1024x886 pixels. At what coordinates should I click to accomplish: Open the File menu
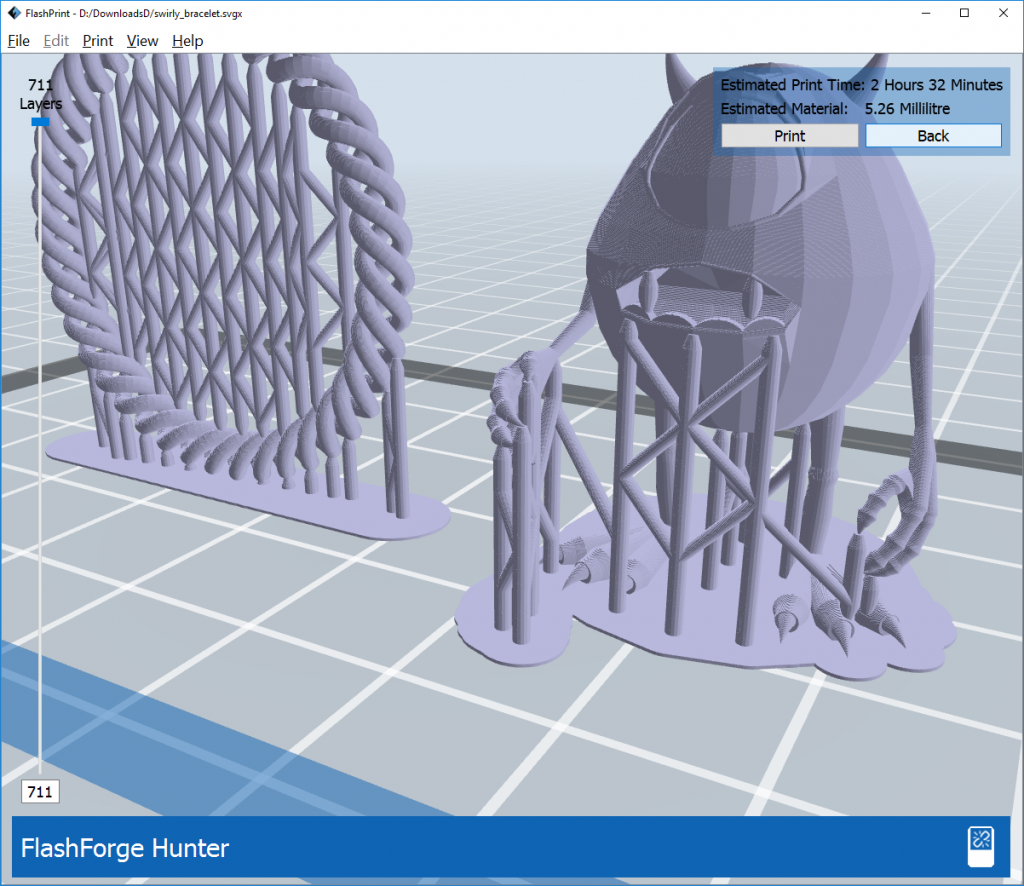click(x=18, y=41)
